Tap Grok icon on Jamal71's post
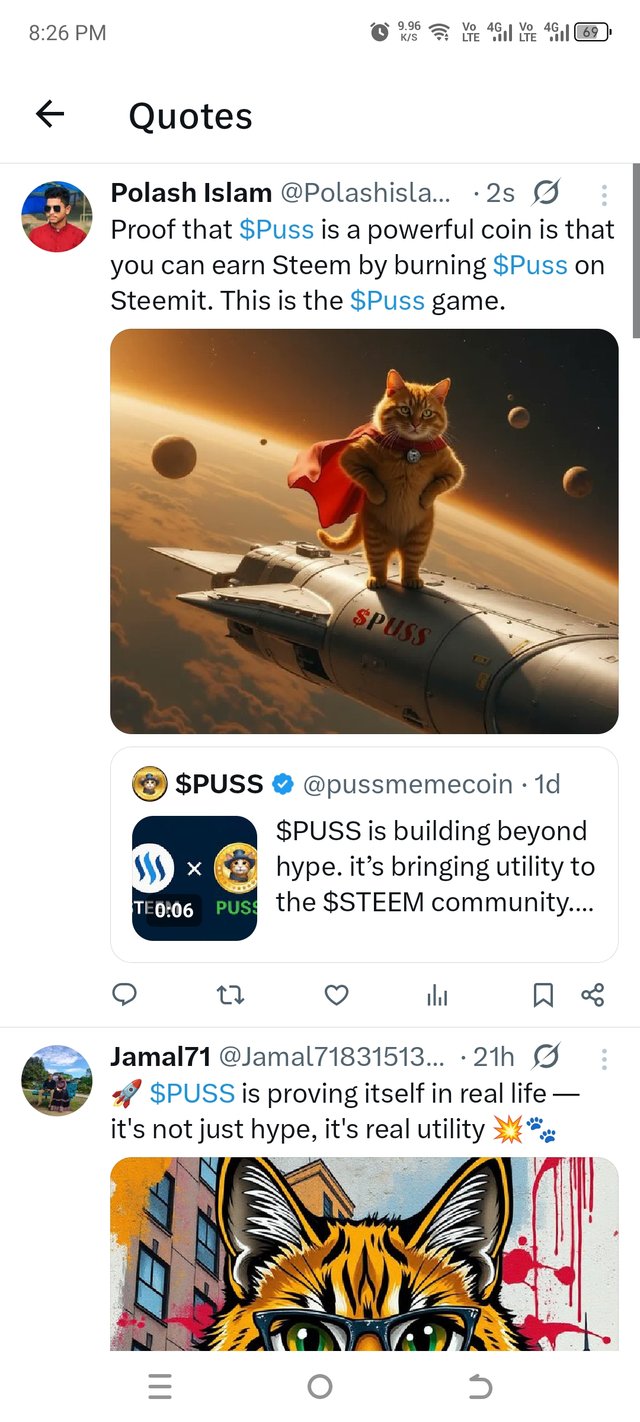This screenshot has width=640, height=1422. (x=546, y=1056)
